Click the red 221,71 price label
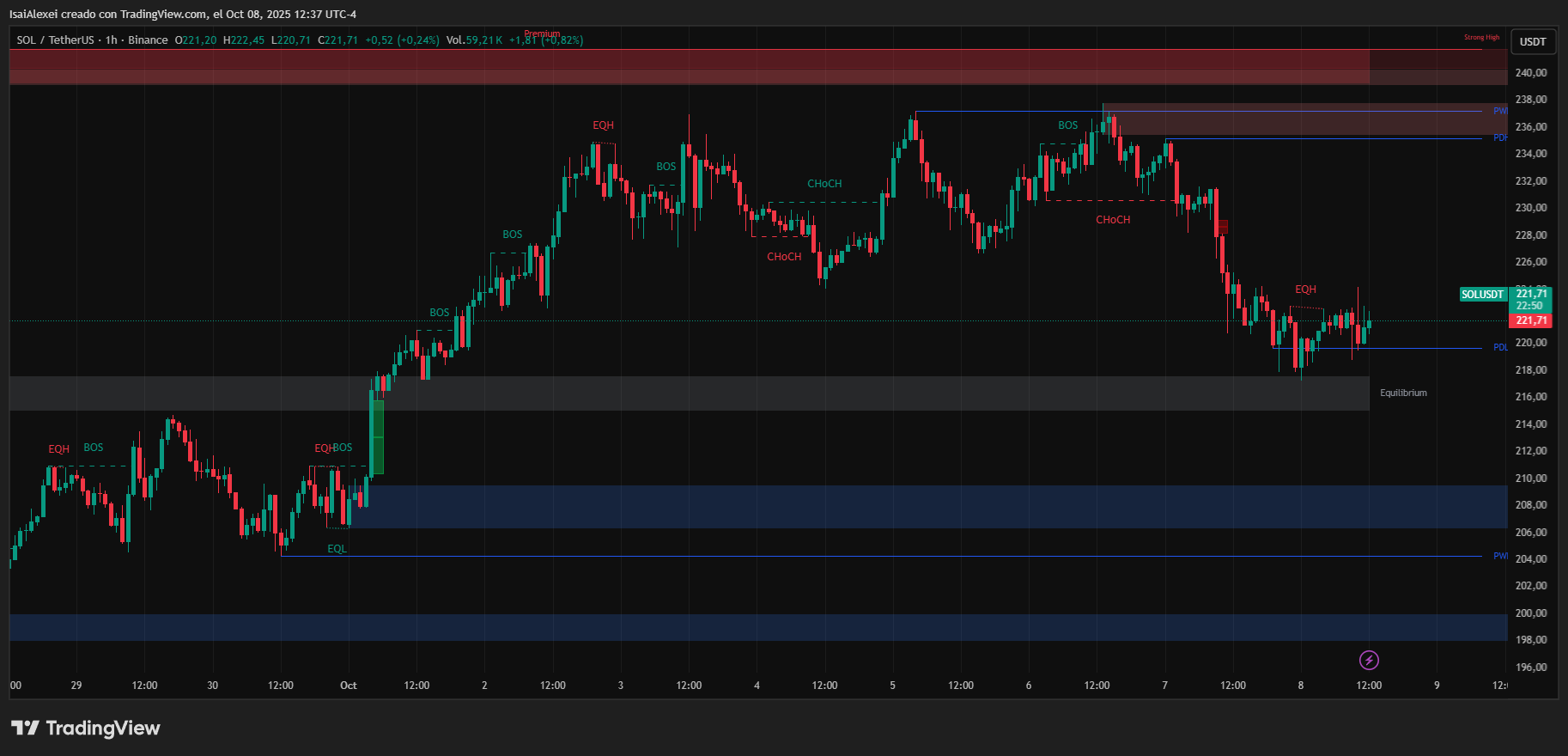Screen dimensions: 1568x756 pyautogui.click(x=1530, y=321)
